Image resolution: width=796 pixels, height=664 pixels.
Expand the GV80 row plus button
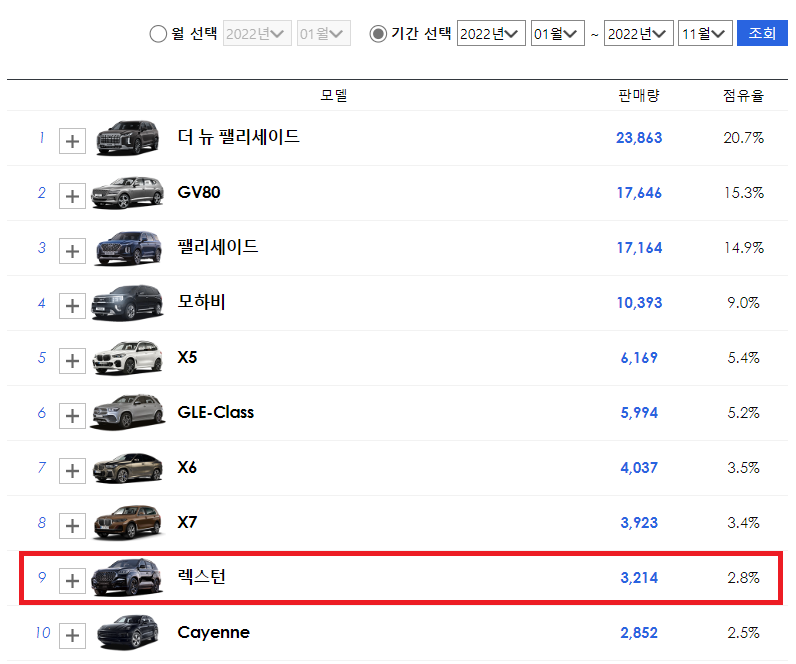[x=72, y=196]
